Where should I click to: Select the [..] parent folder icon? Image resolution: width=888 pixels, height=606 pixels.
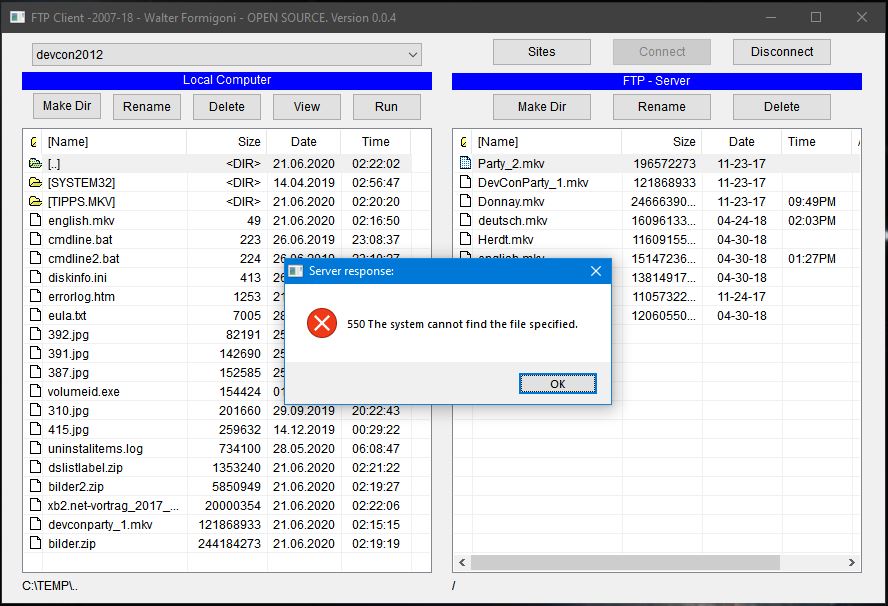click(x=35, y=164)
